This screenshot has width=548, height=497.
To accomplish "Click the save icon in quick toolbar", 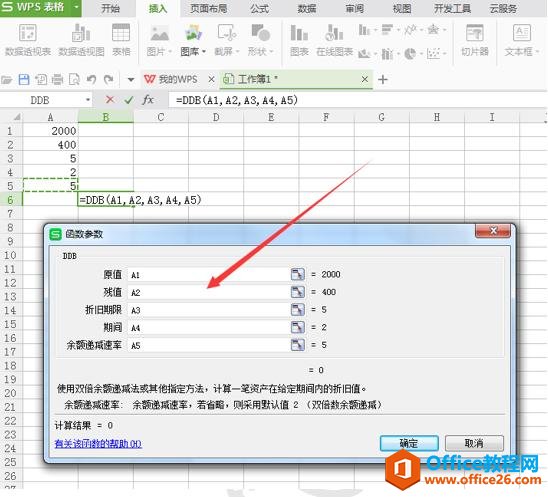I will (x=24, y=80).
